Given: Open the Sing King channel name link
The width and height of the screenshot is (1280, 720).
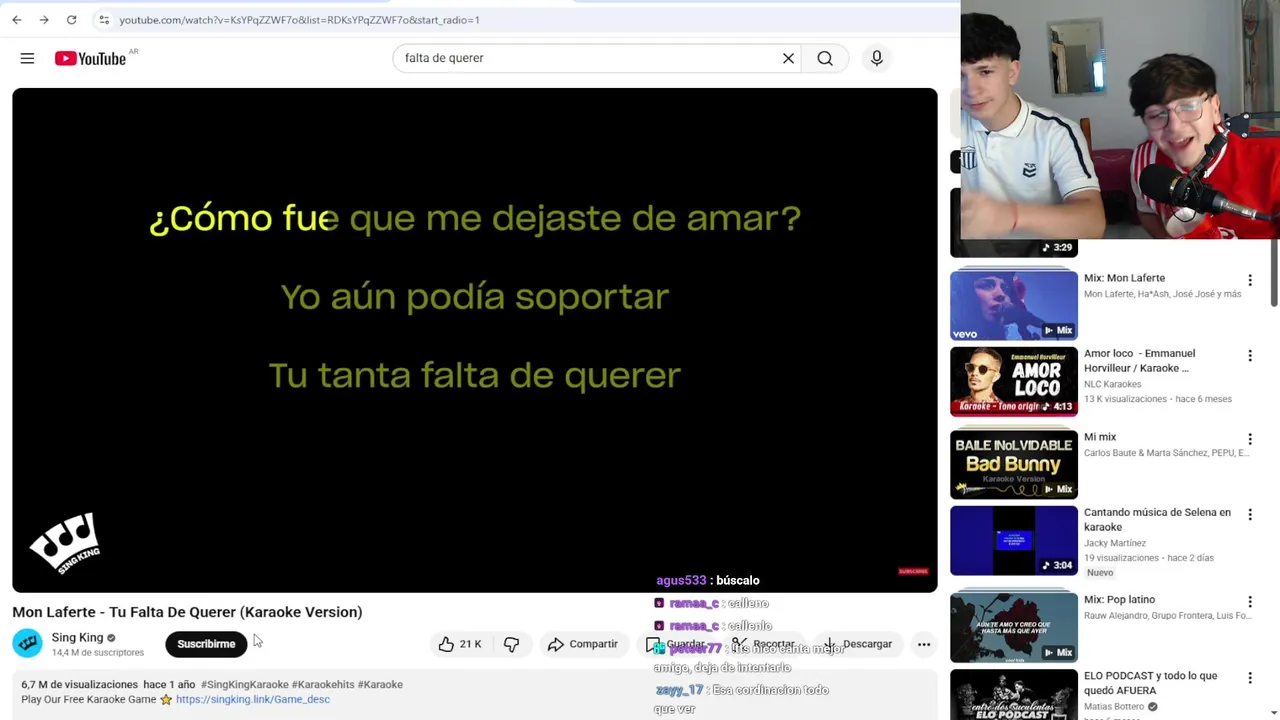Looking at the screenshot, I should click(x=77, y=637).
